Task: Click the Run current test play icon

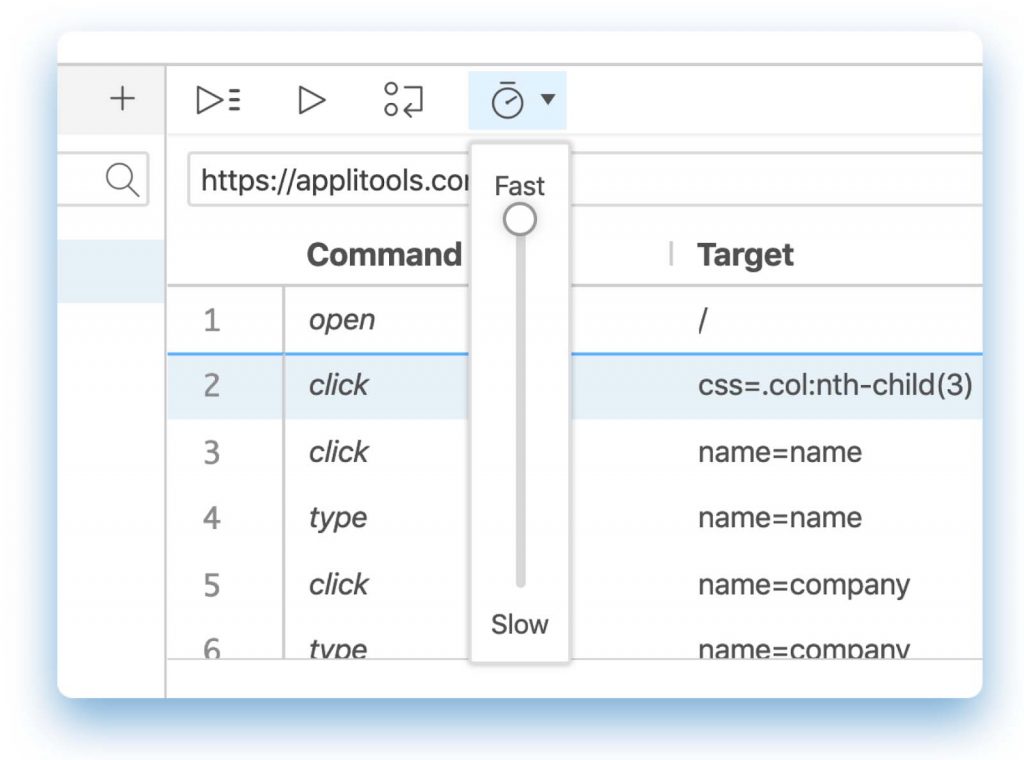Action: coord(312,100)
